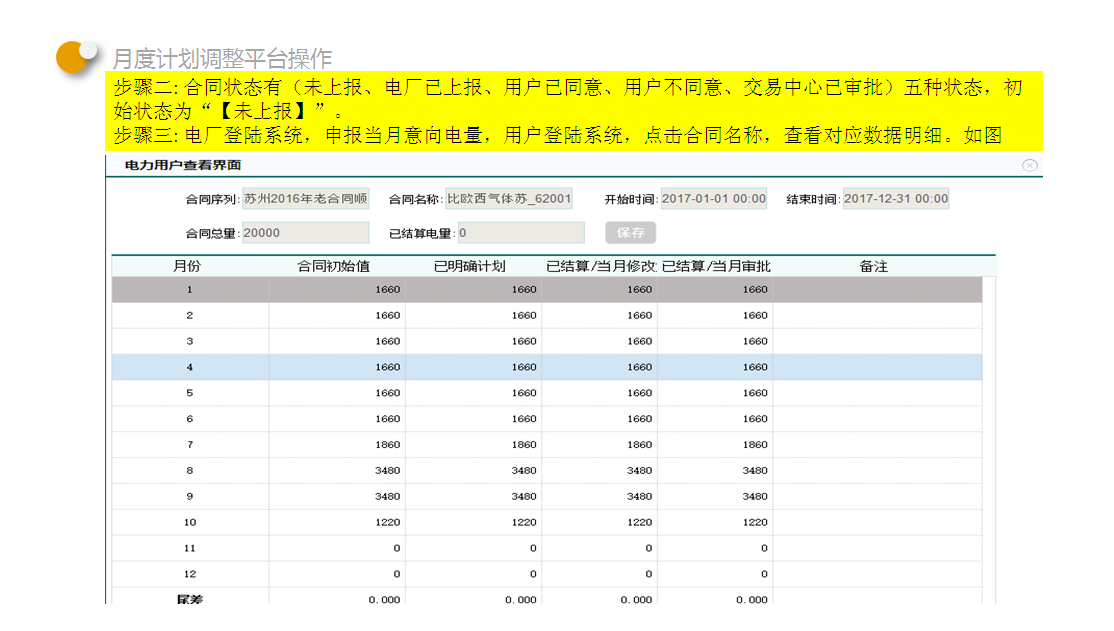This screenshot has height=631, width=1114.
Task: Click the 合同序列 input field
Action: pyautogui.click(x=305, y=199)
